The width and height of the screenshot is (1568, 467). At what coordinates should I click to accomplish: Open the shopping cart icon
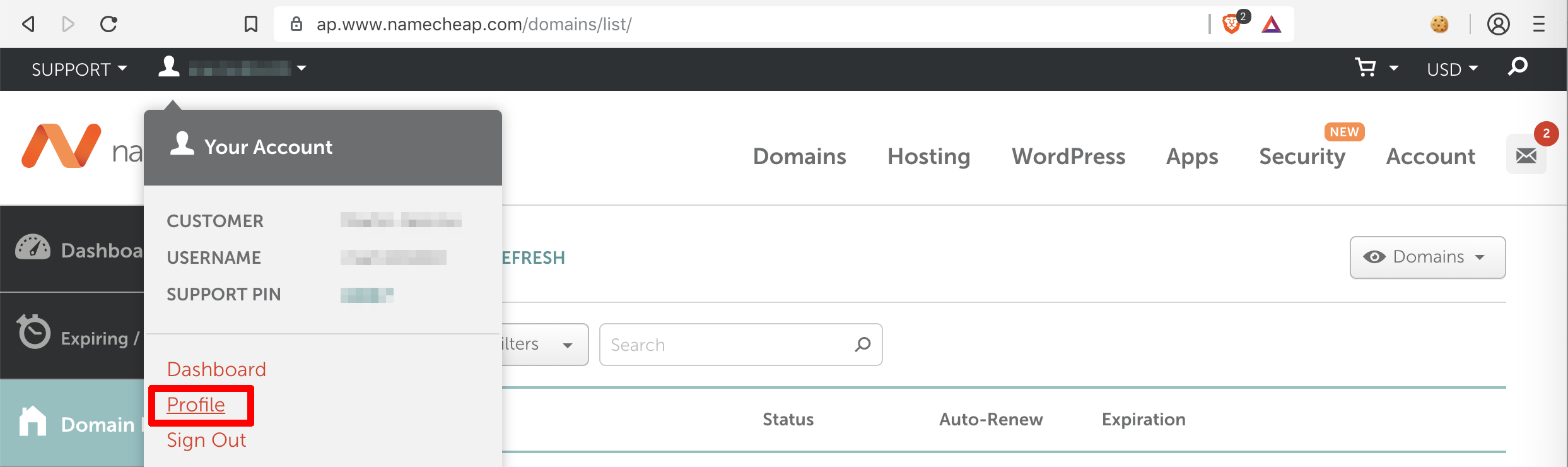click(x=1366, y=68)
